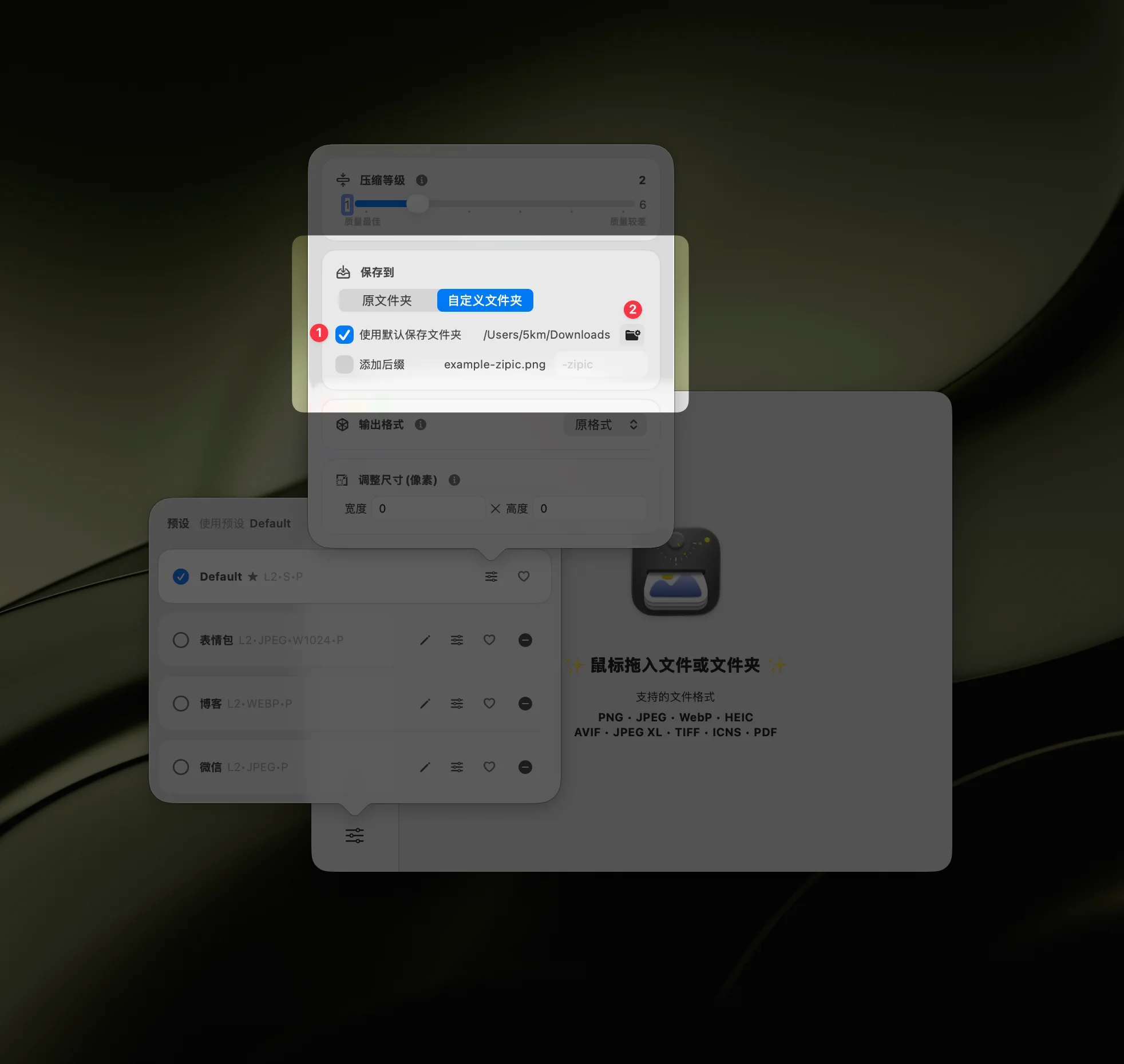Uncheck 使用默认保存文件夹 checkbox
1124x1064 pixels.
click(x=345, y=335)
